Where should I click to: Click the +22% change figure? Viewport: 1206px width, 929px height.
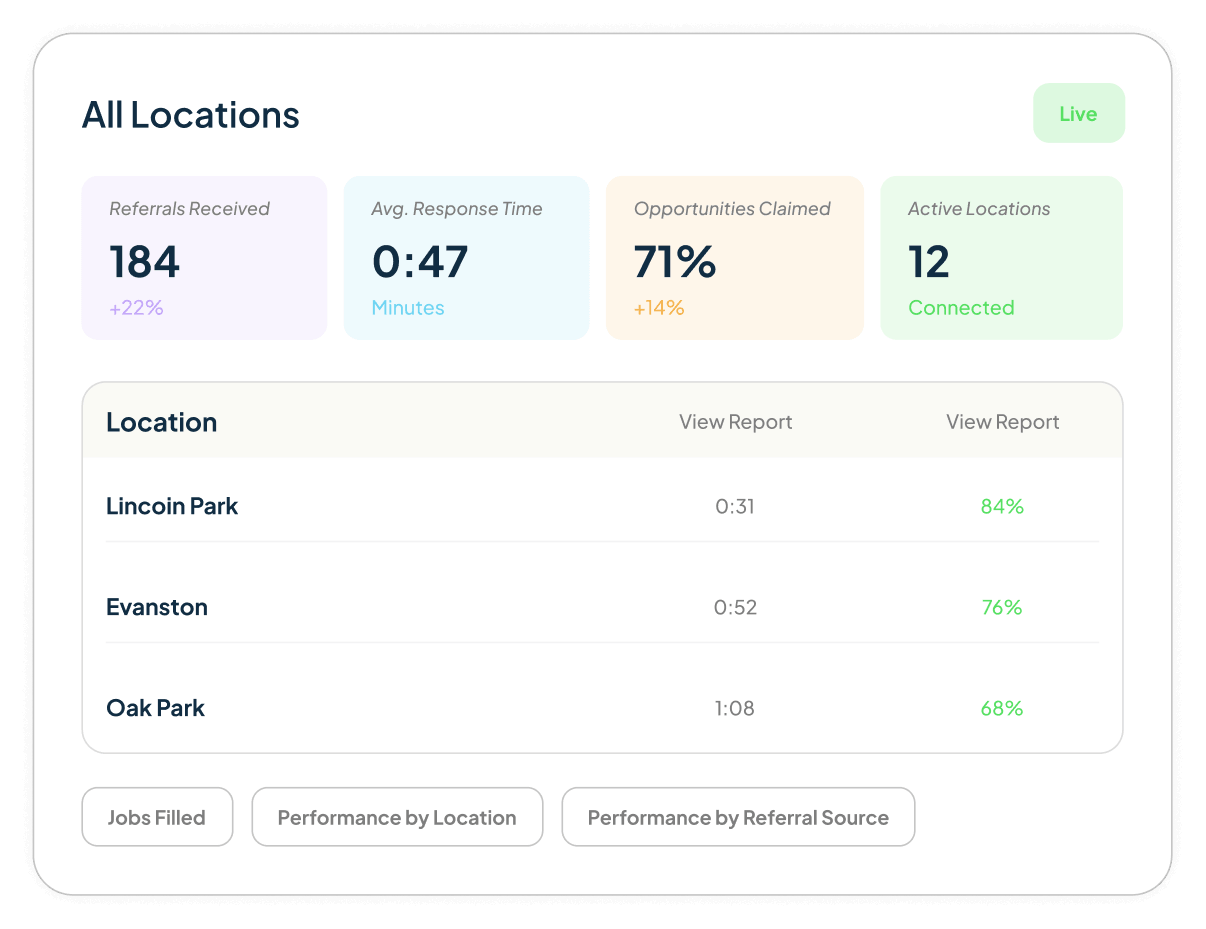[x=136, y=308]
